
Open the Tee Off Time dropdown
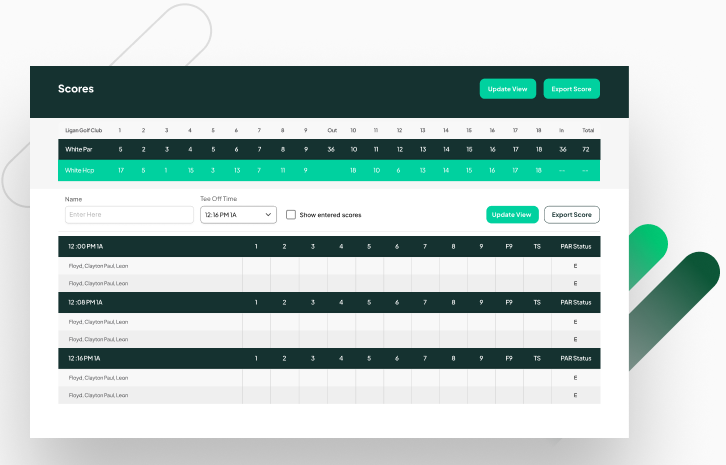click(x=238, y=215)
